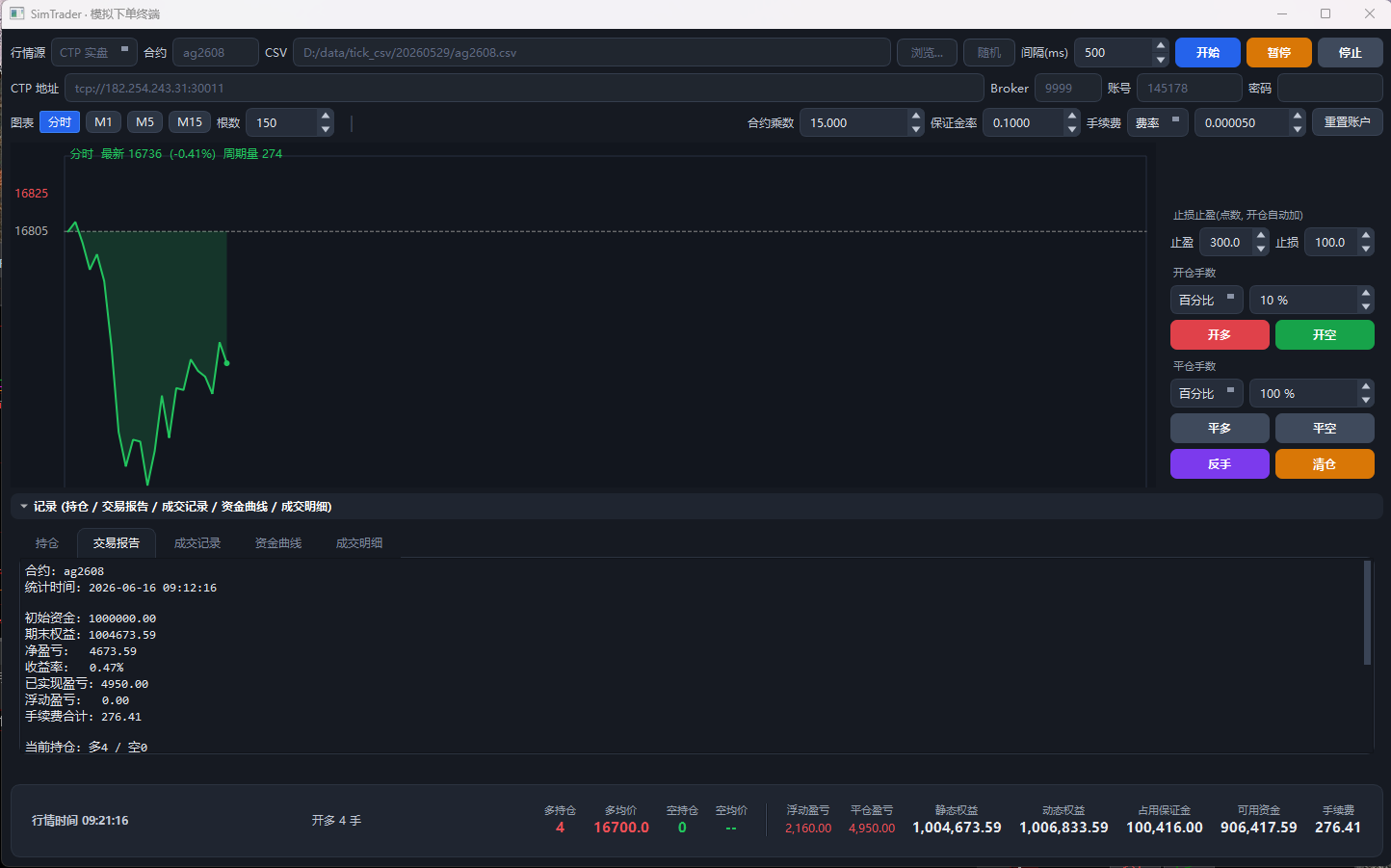Switch chart to M5 period
The image size is (1391, 868).
pos(144,122)
